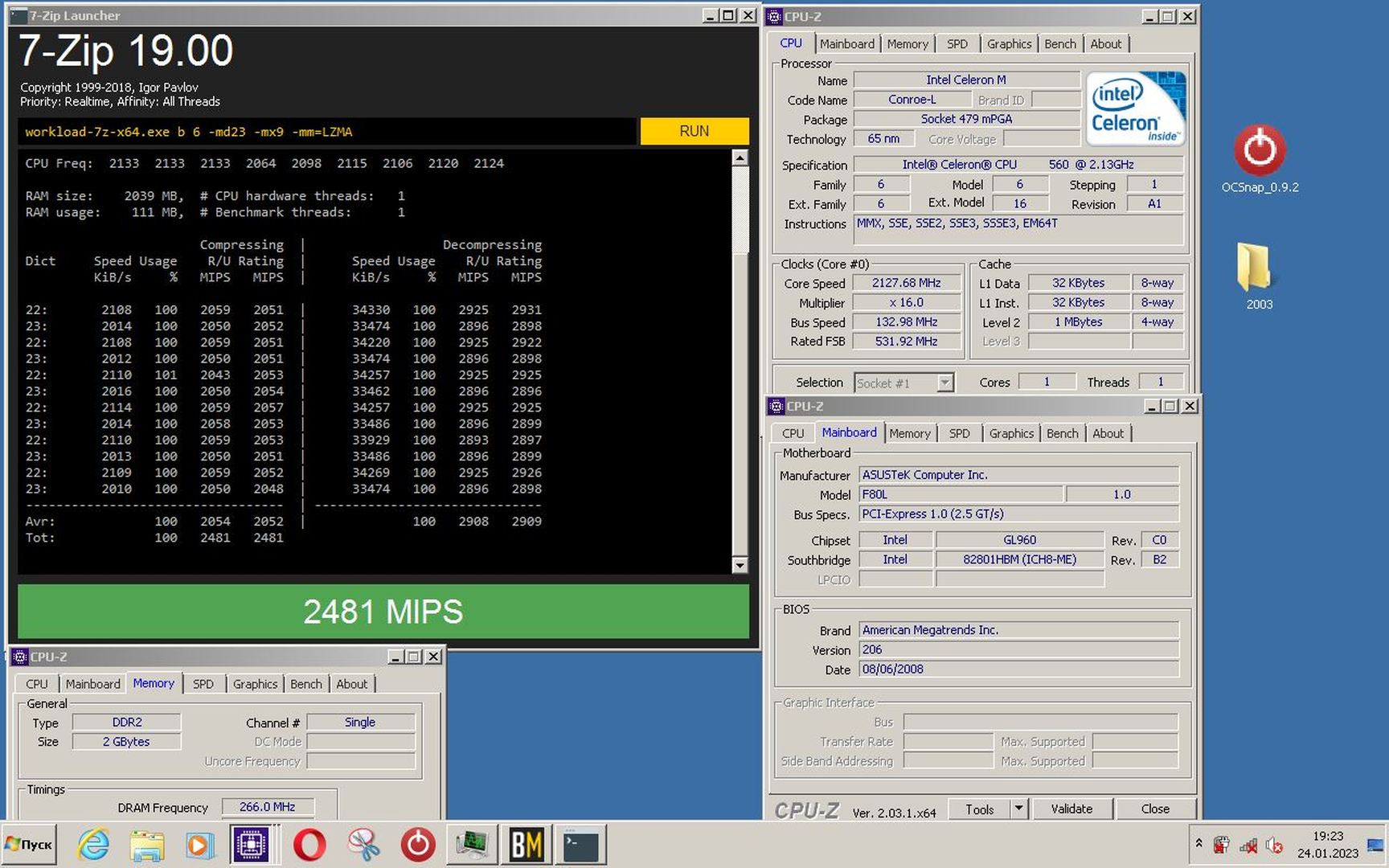Click the yellow RUN button in 7-Zip Launcher
The height and width of the screenshot is (868, 1389).
tap(694, 131)
